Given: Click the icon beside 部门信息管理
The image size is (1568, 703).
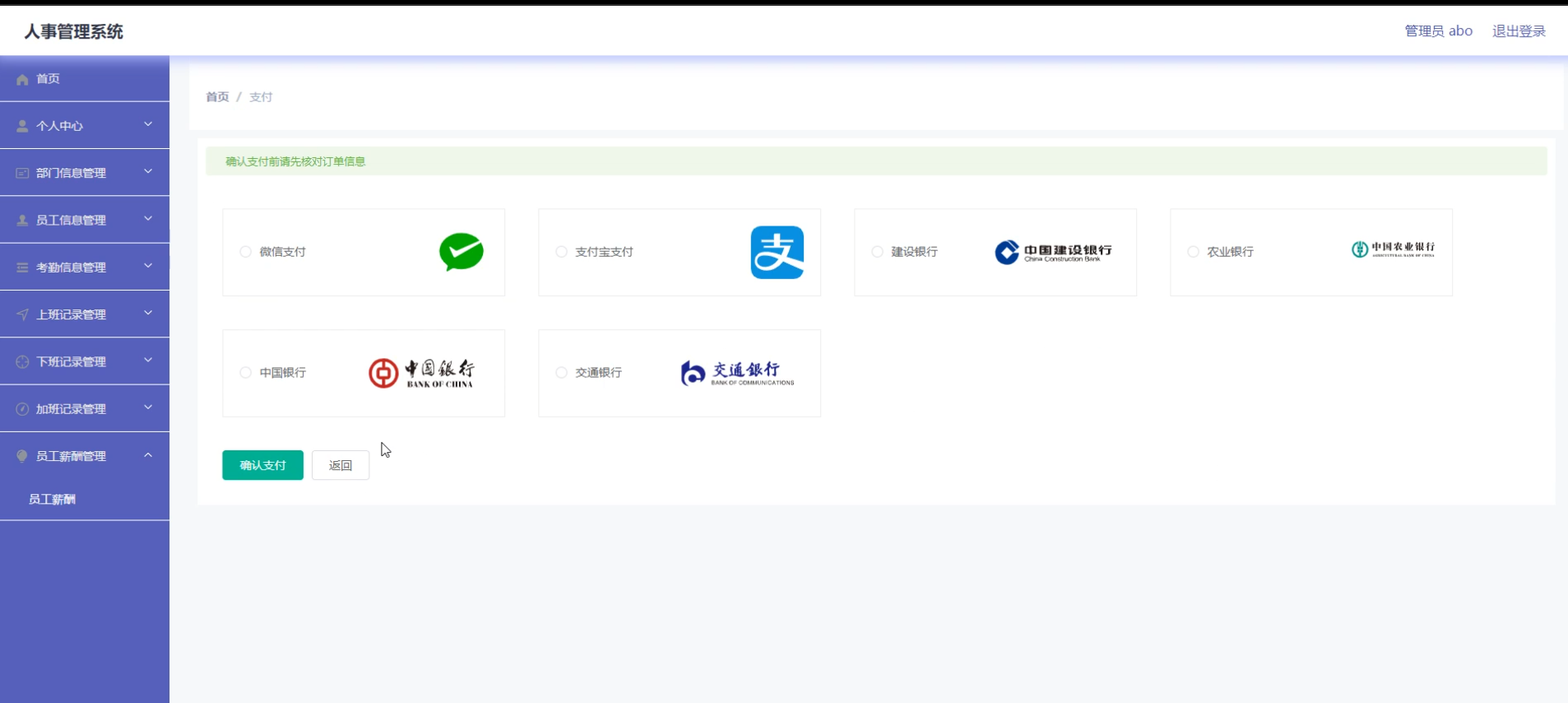Looking at the screenshot, I should 22,173.
